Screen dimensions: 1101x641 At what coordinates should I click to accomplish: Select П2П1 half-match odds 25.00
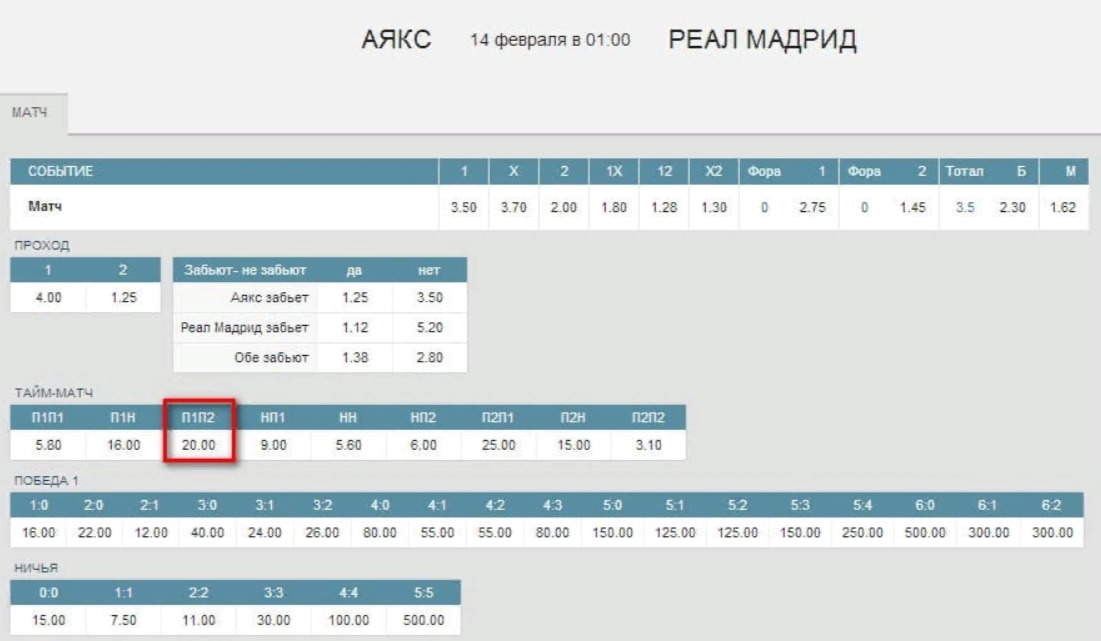click(x=499, y=445)
